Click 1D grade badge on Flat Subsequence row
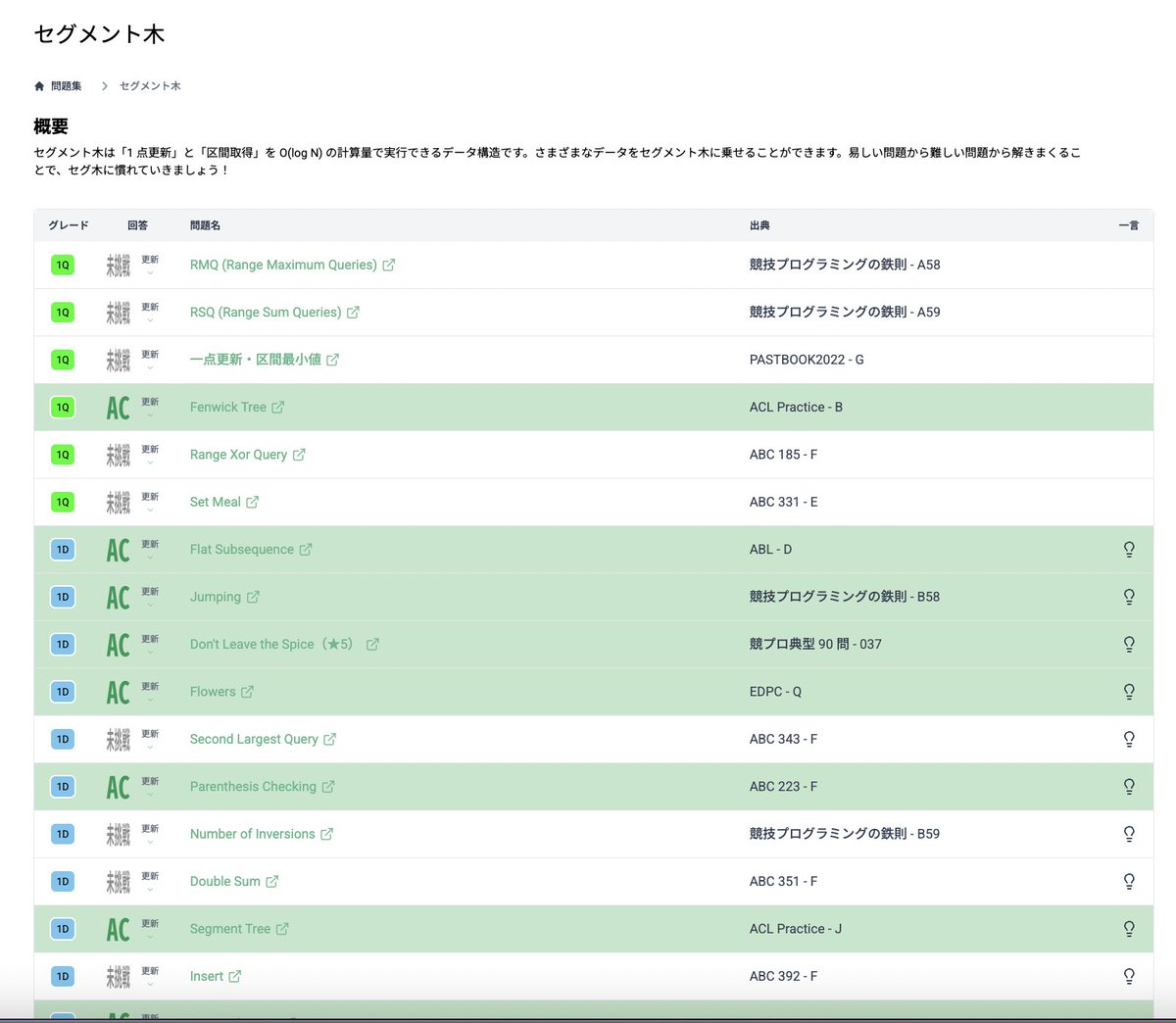Image resolution: width=1176 pixels, height=1023 pixels. (63, 550)
